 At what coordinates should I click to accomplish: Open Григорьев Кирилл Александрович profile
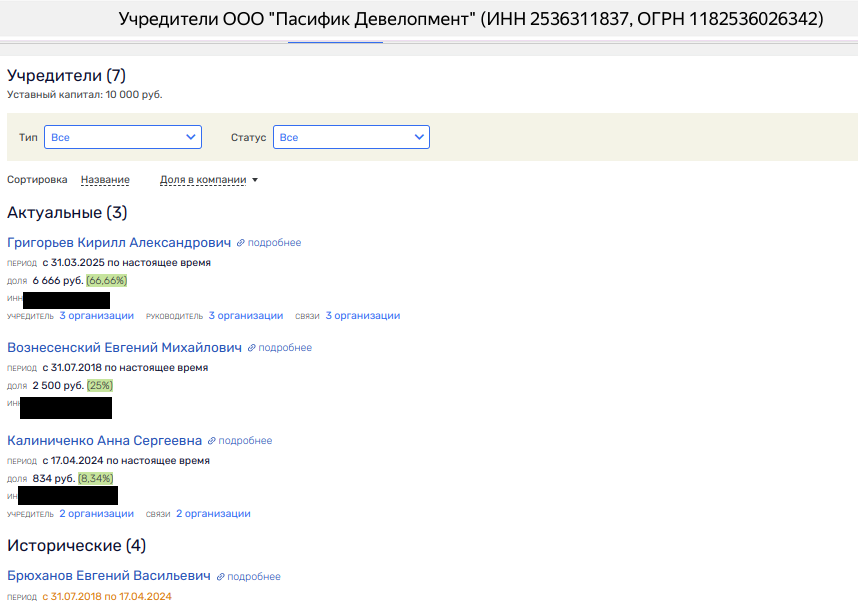coord(119,243)
